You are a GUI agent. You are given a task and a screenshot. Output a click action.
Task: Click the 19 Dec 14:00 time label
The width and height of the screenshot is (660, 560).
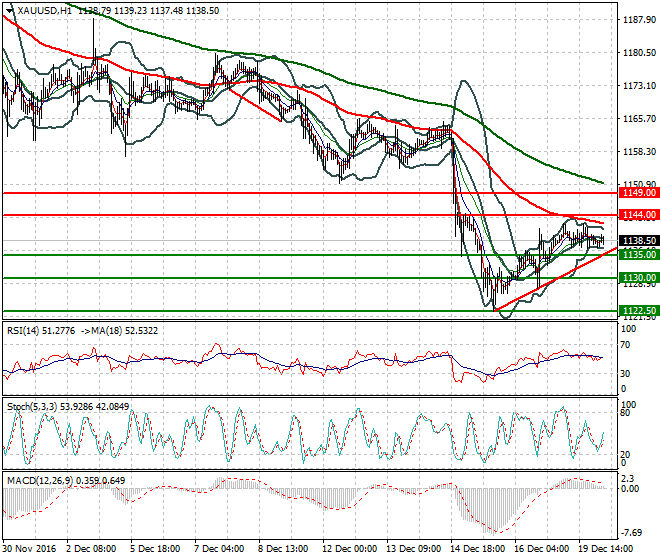point(605,549)
